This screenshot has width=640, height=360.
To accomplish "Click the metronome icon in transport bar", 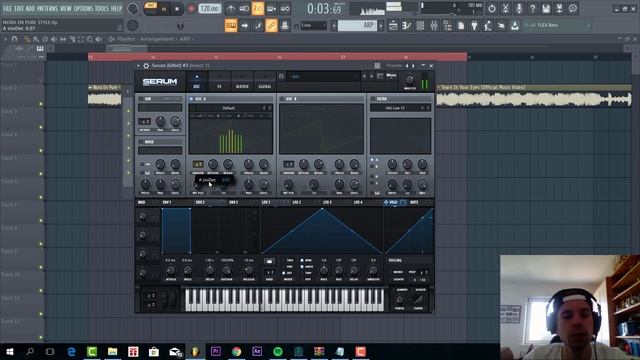I will [x=231, y=8].
